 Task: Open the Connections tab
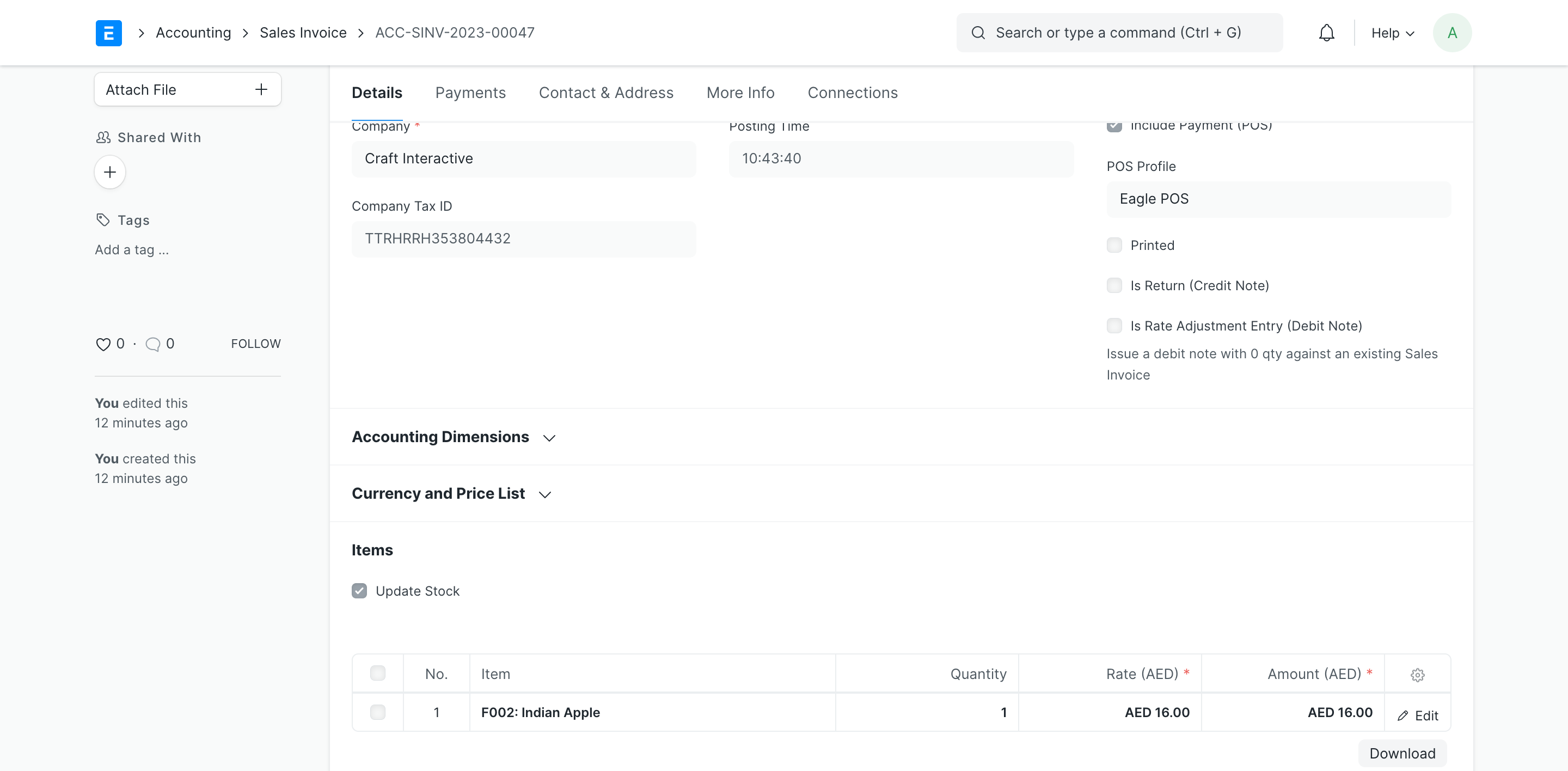(x=852, y=93)
